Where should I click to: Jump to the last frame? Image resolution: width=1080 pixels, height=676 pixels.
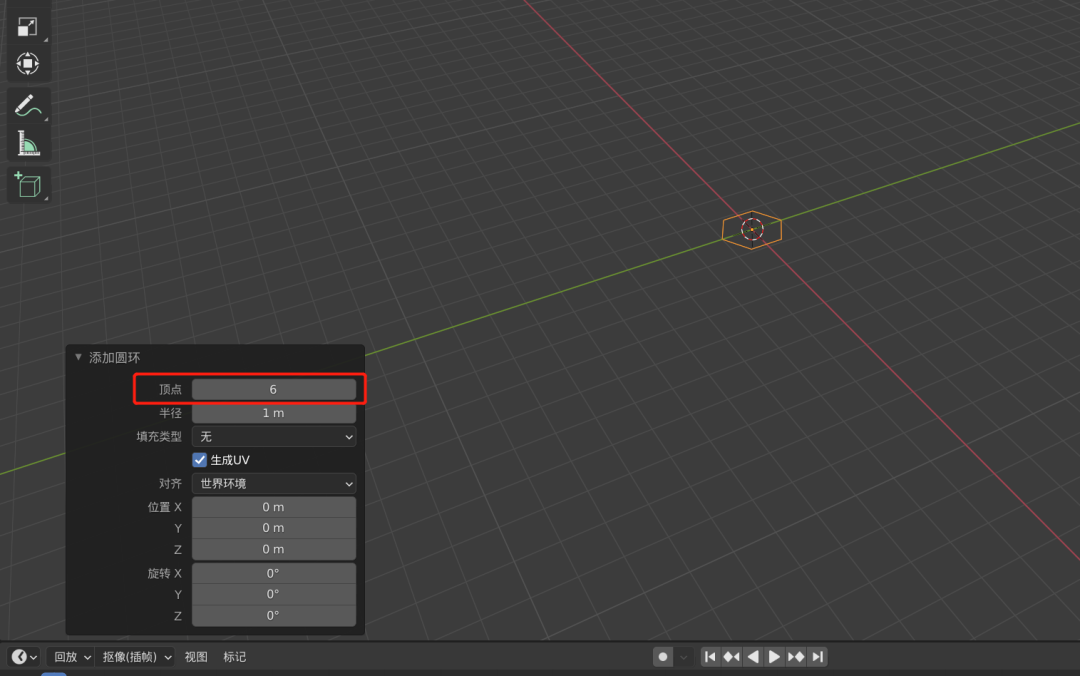click(817, 657)
